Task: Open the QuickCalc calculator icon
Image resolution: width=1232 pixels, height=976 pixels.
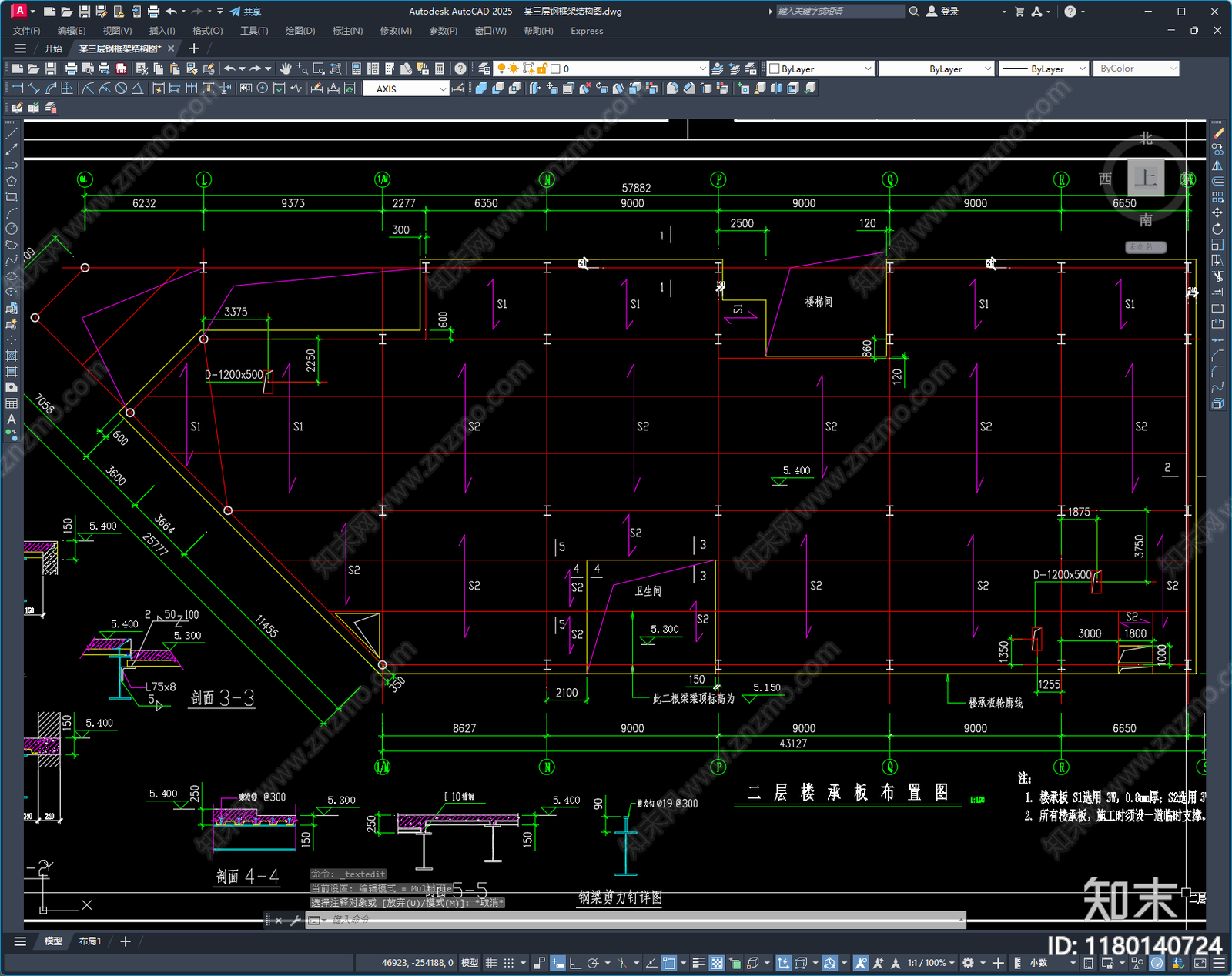Action: click(x=440, y=69)
